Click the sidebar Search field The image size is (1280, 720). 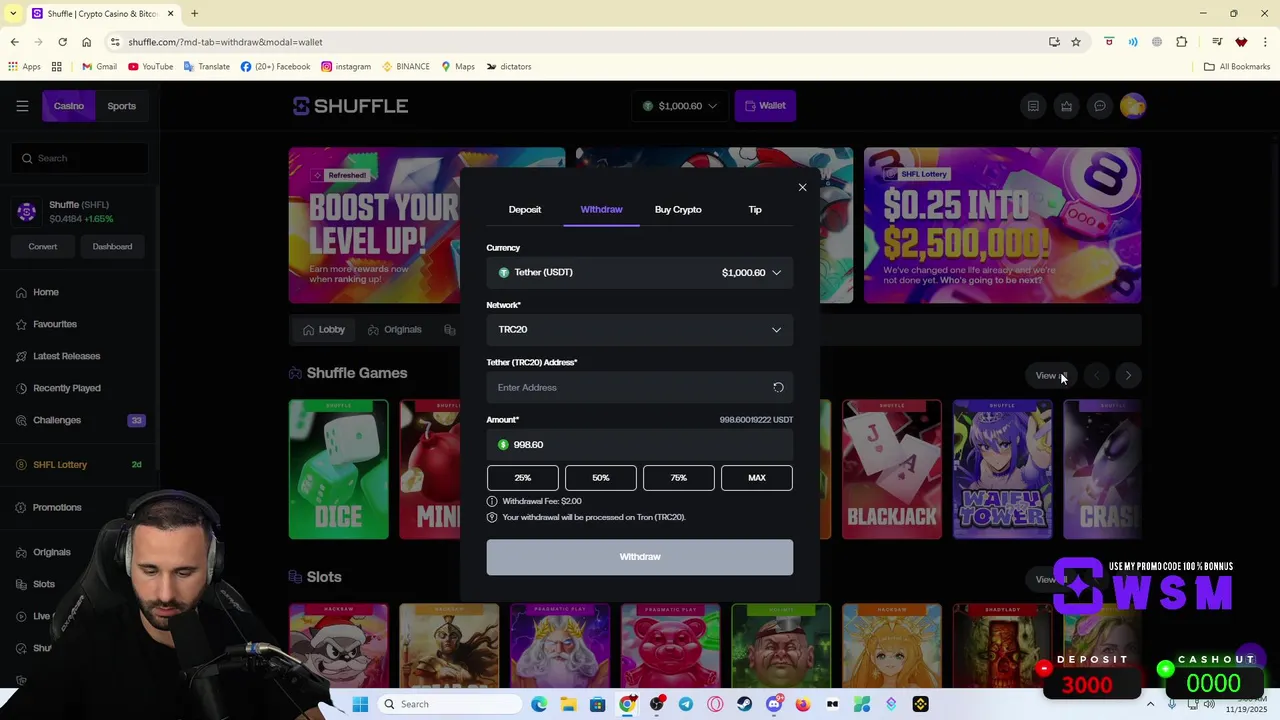point(81,158)
